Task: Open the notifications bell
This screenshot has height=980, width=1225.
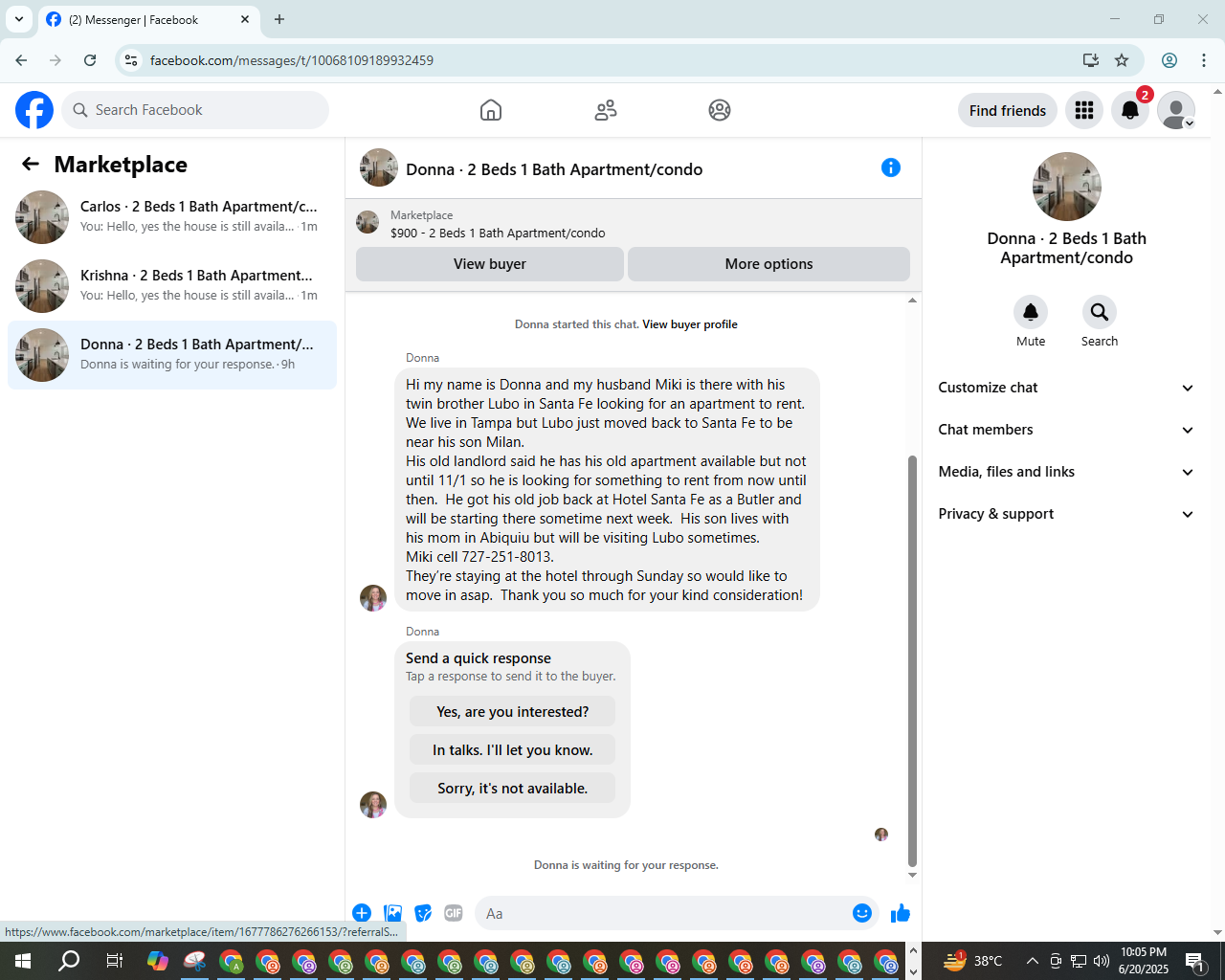Action: point(1130,110)
